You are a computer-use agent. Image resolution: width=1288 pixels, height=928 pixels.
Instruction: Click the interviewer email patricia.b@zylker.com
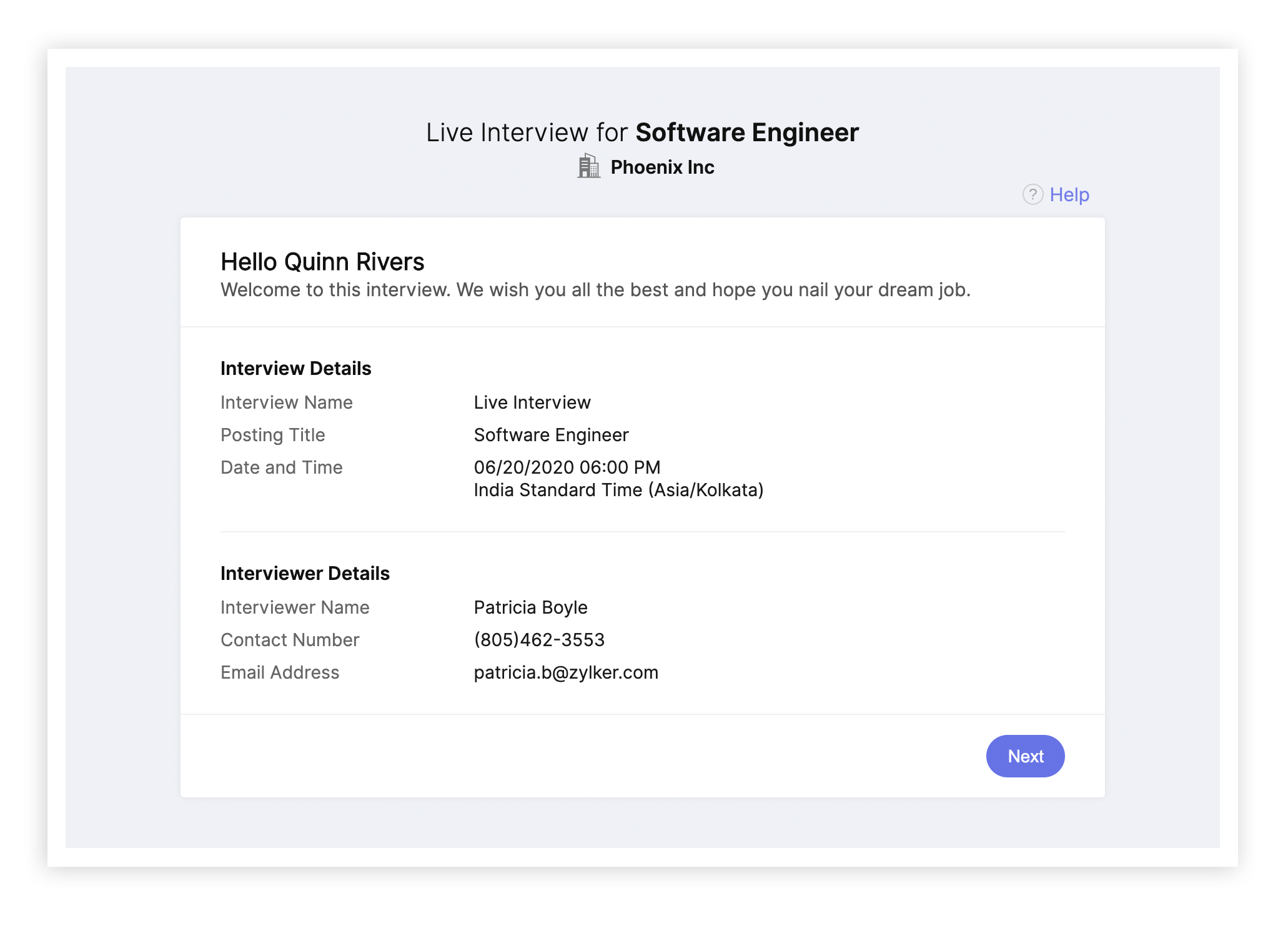click(x=565, y=672)
